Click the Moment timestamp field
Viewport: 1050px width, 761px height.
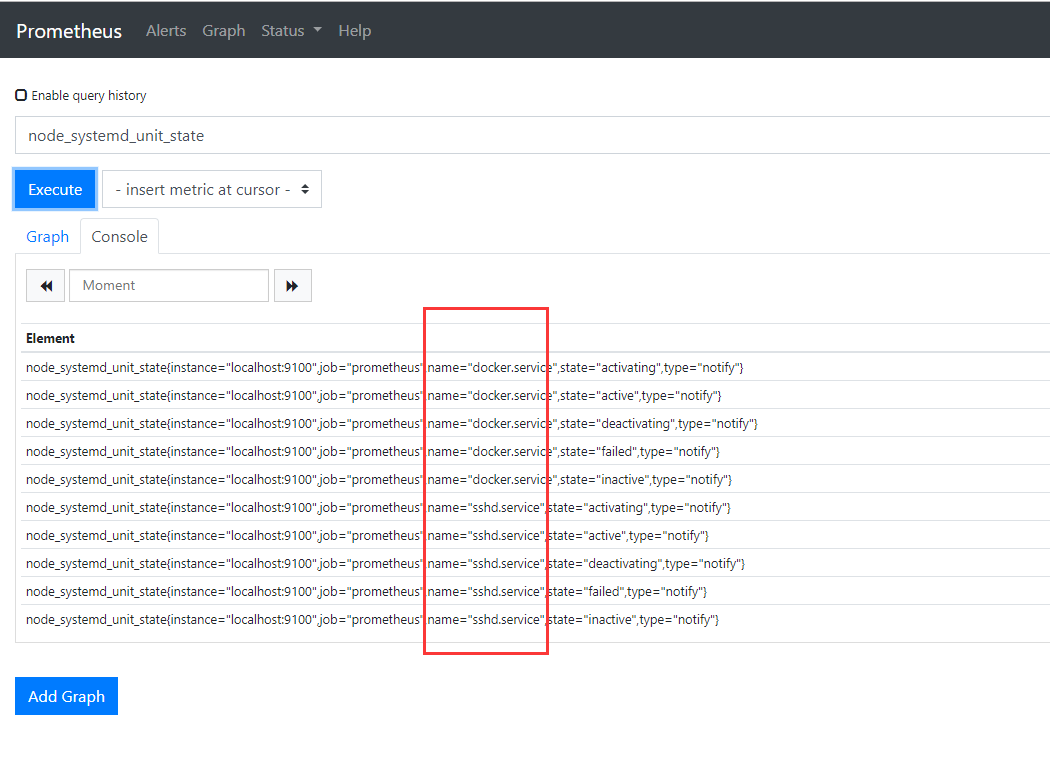(x=168, y=285)
